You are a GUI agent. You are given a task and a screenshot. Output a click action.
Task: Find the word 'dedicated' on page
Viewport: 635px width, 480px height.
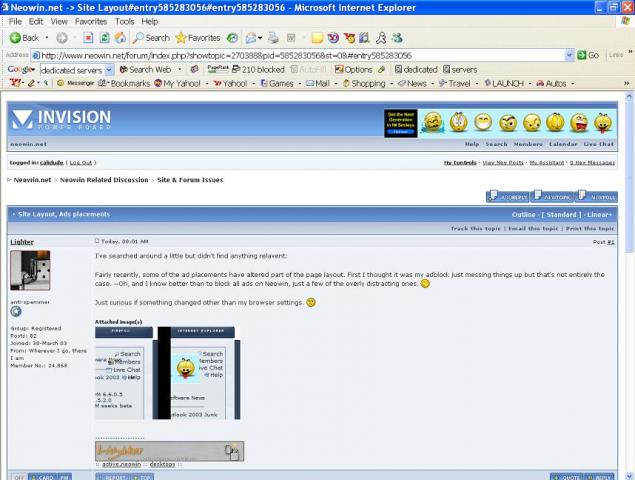click(416, 70)
